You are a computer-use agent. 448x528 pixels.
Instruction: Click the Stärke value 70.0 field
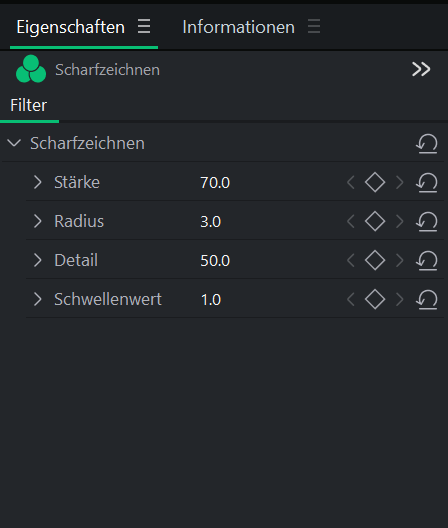click(x=215, y=183)
